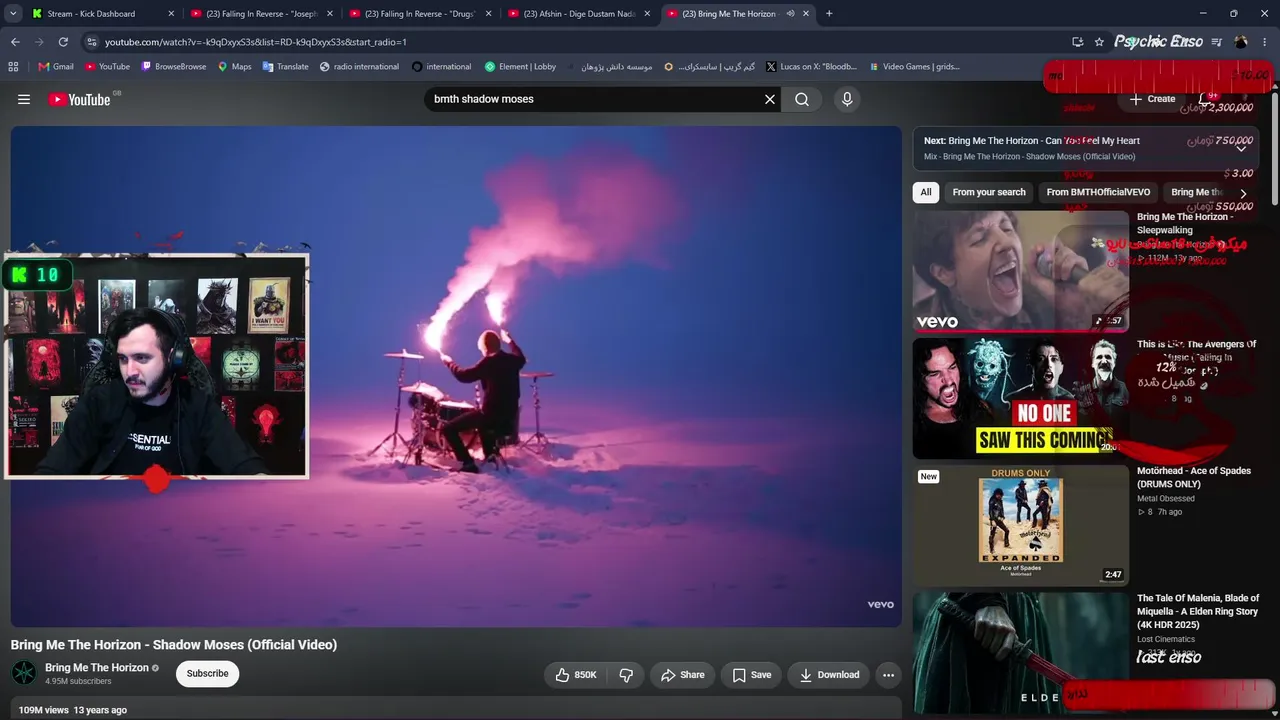Subscribe to Bring Me The Horizon

point(208,674)
